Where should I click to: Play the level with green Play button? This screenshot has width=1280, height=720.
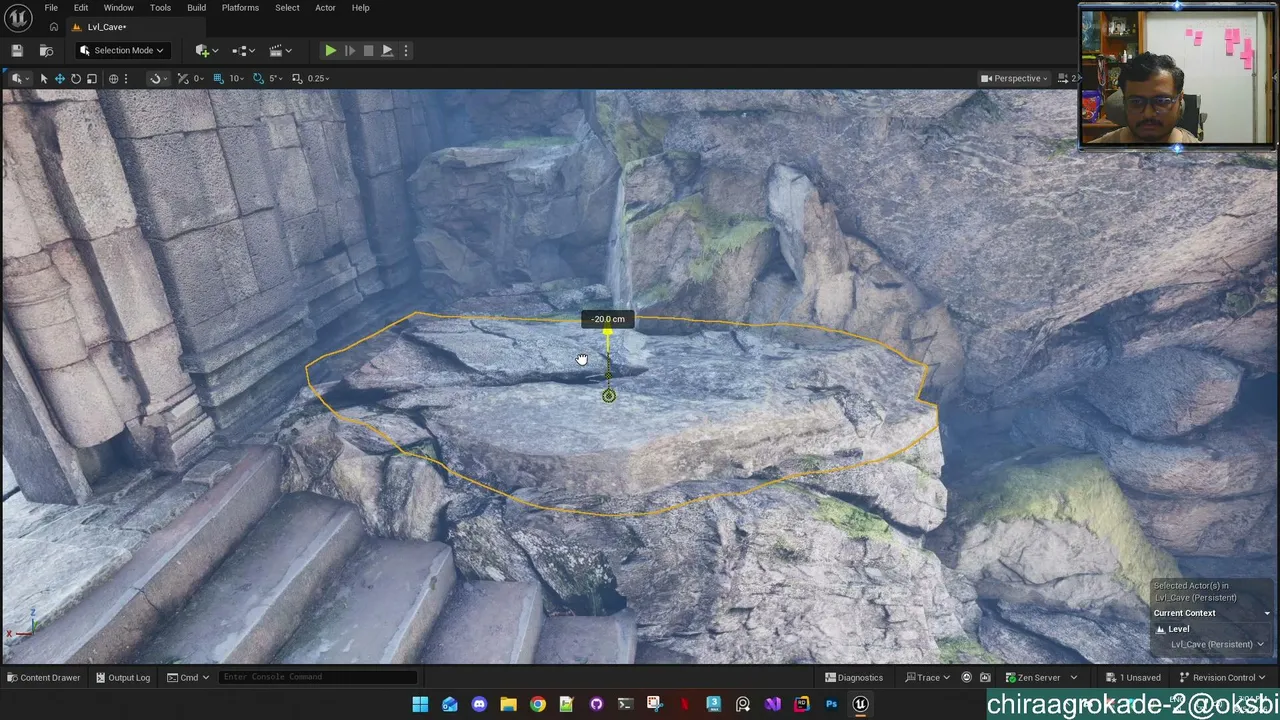[x=330, y=50]
